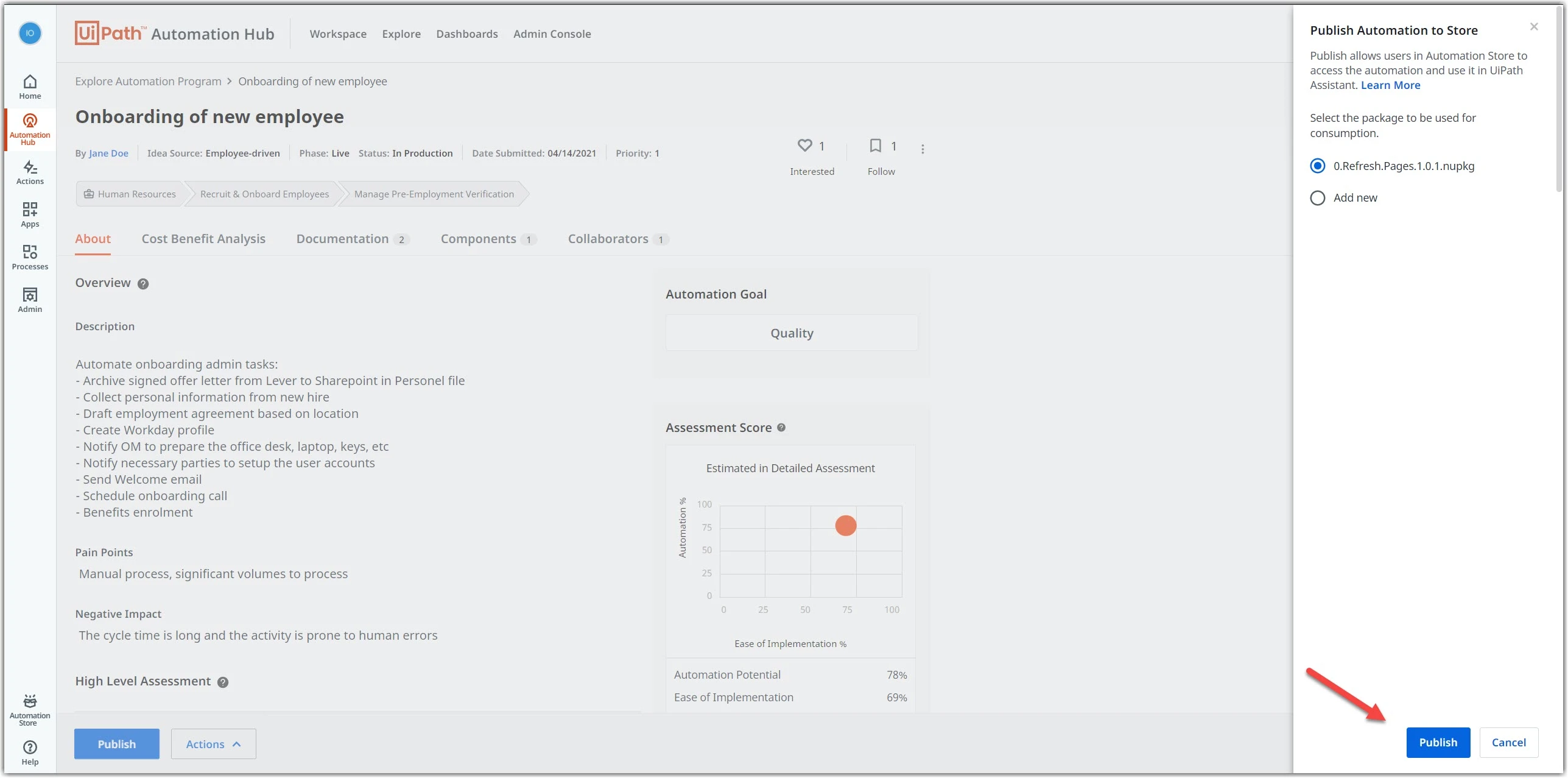
Task: Click the UiPath Automation Hub logo
Action: (175, 34)
